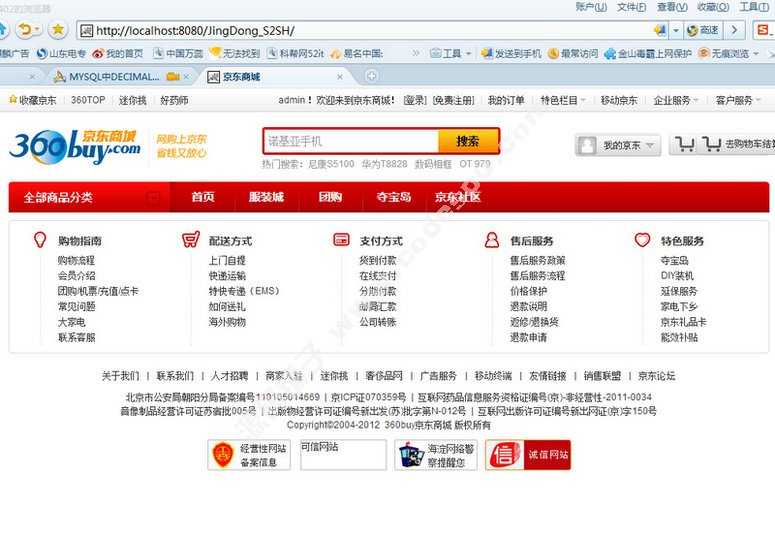Viewport: 775px width, 539px height.
Task: Select the 服装城 navigation tab
Action: [266, 197]
